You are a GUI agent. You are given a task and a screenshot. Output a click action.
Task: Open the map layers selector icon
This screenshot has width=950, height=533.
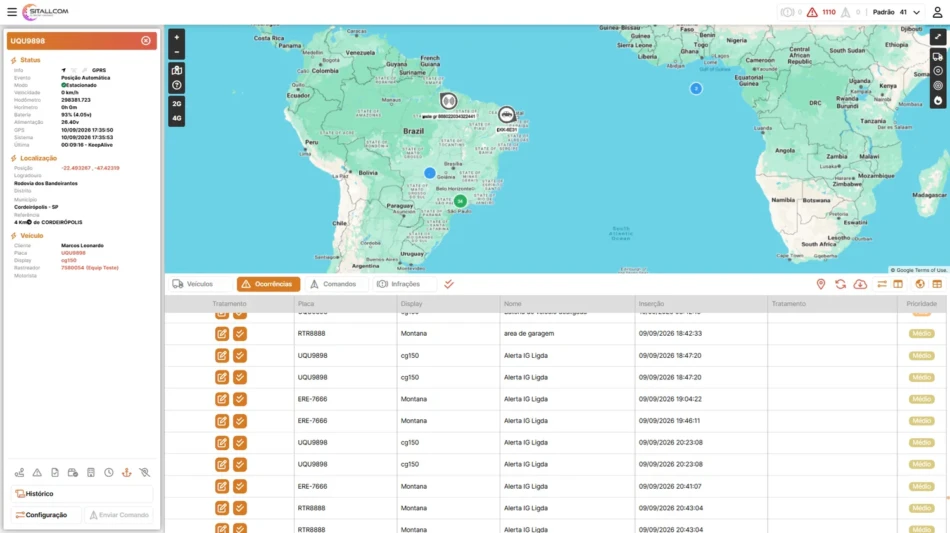(176, 70)
